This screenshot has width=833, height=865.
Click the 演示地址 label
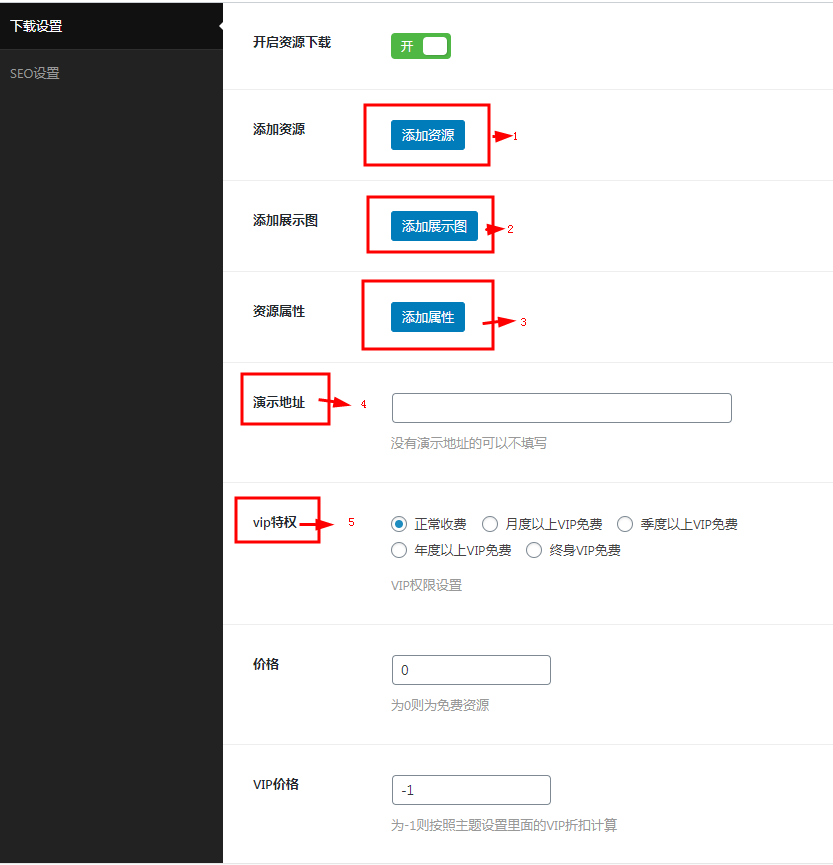279,402
